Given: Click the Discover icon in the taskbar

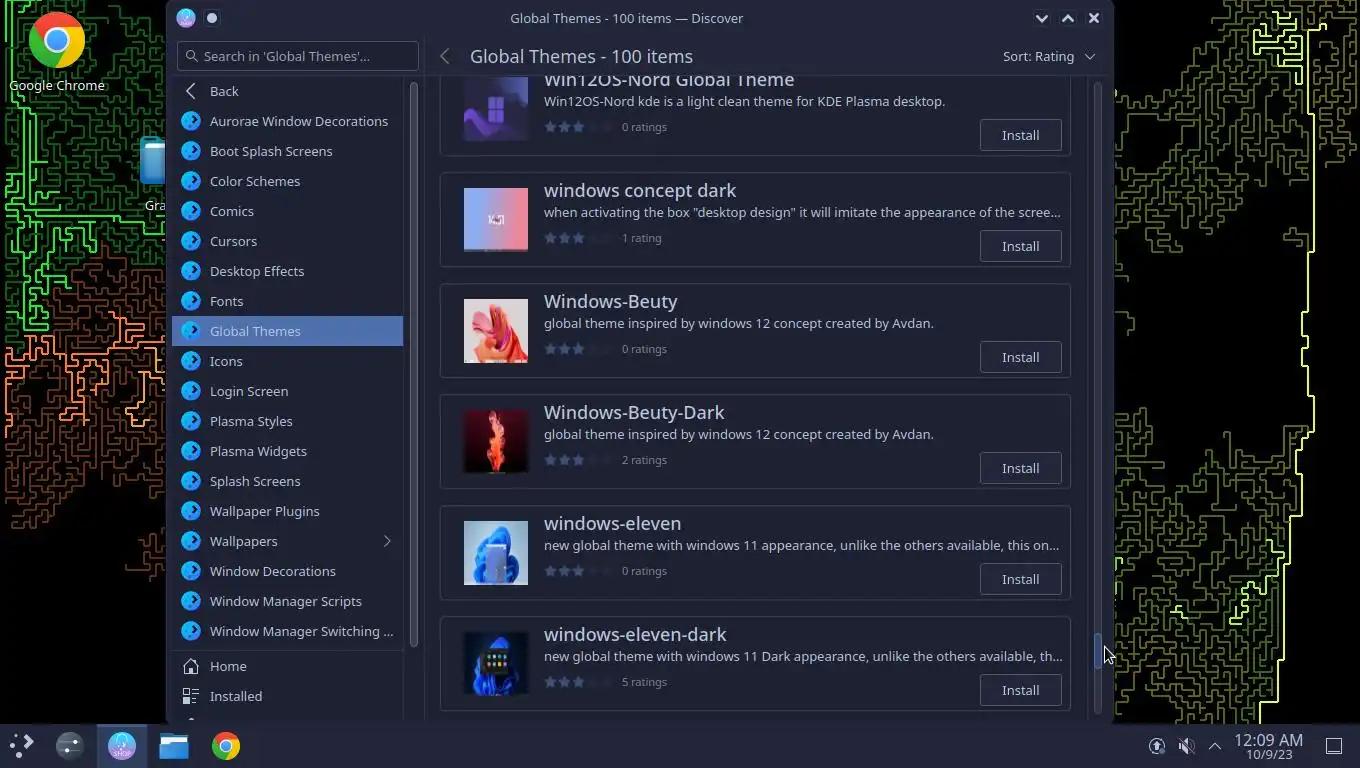Looking at the screenshot, I should point(122,746).
